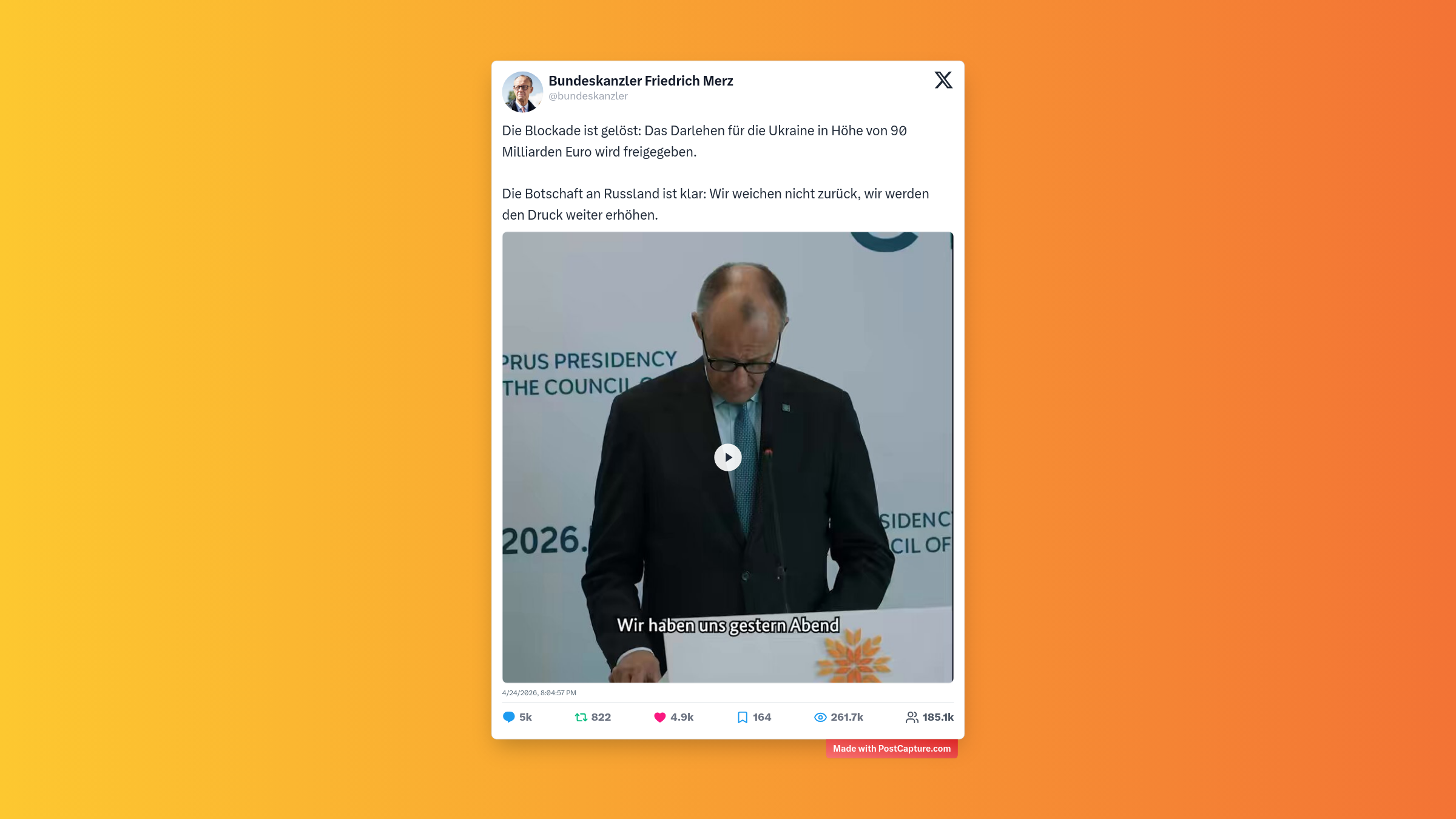The width and height of the screenshot is (1456, 819).
Task: Click the eye views icon
Action: coord(820,717)
